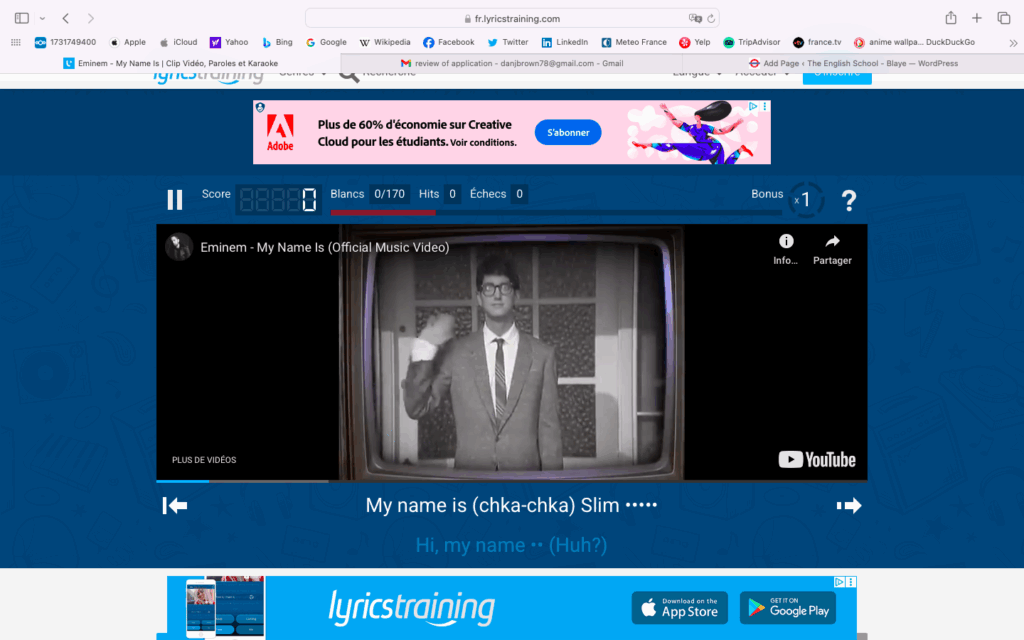Go back in Safari
Image resolution: width=1024 pixels, height=640 pixels.
[x=65, y=18]
